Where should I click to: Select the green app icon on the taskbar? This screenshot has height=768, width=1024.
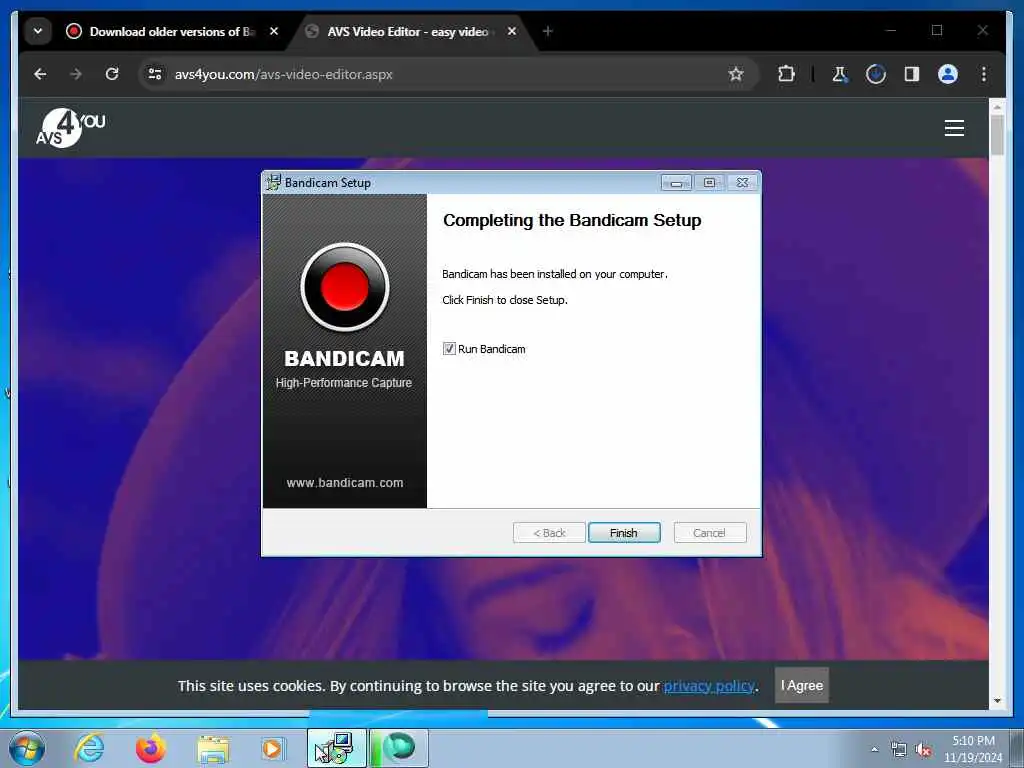398,748
